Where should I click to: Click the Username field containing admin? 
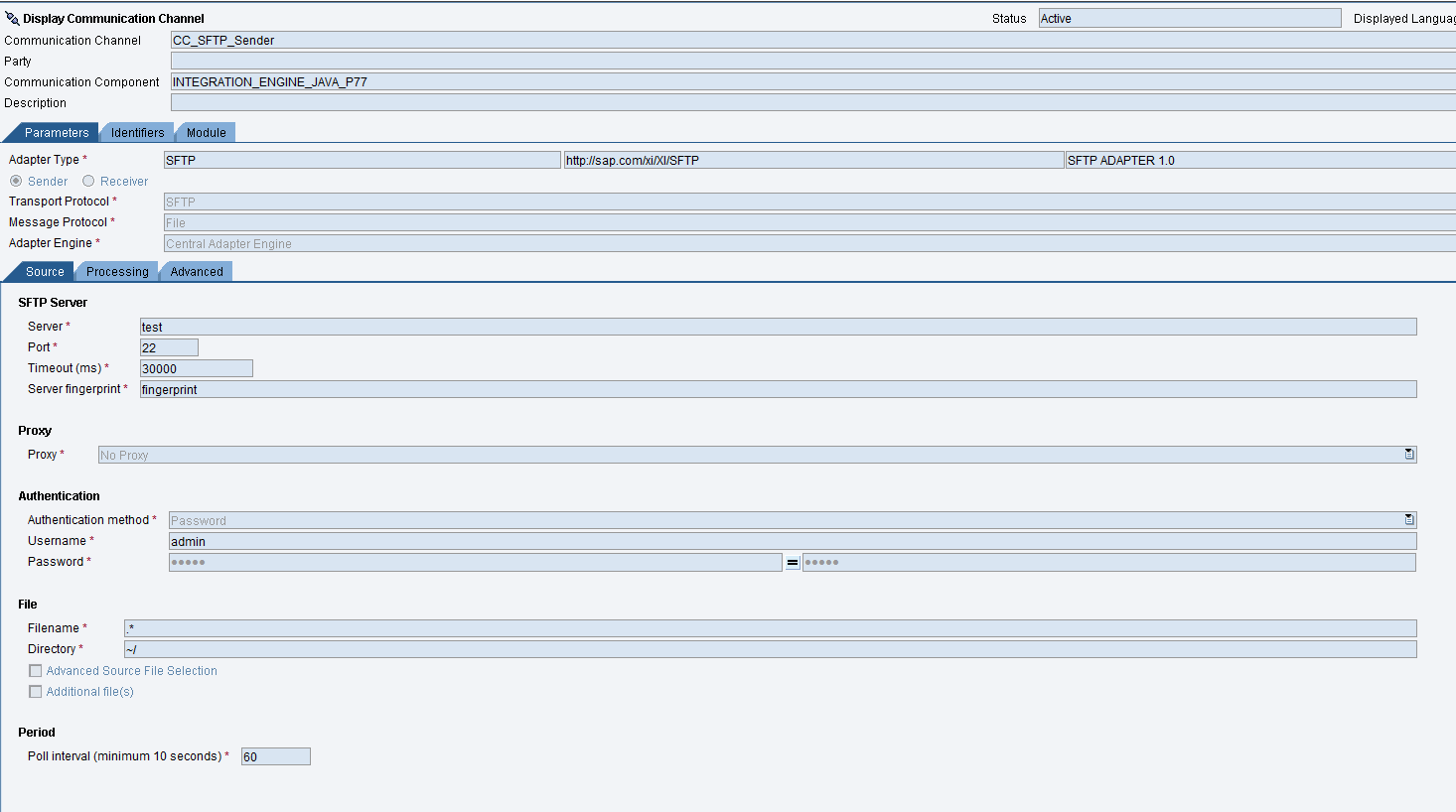click(x=793, y=541)
